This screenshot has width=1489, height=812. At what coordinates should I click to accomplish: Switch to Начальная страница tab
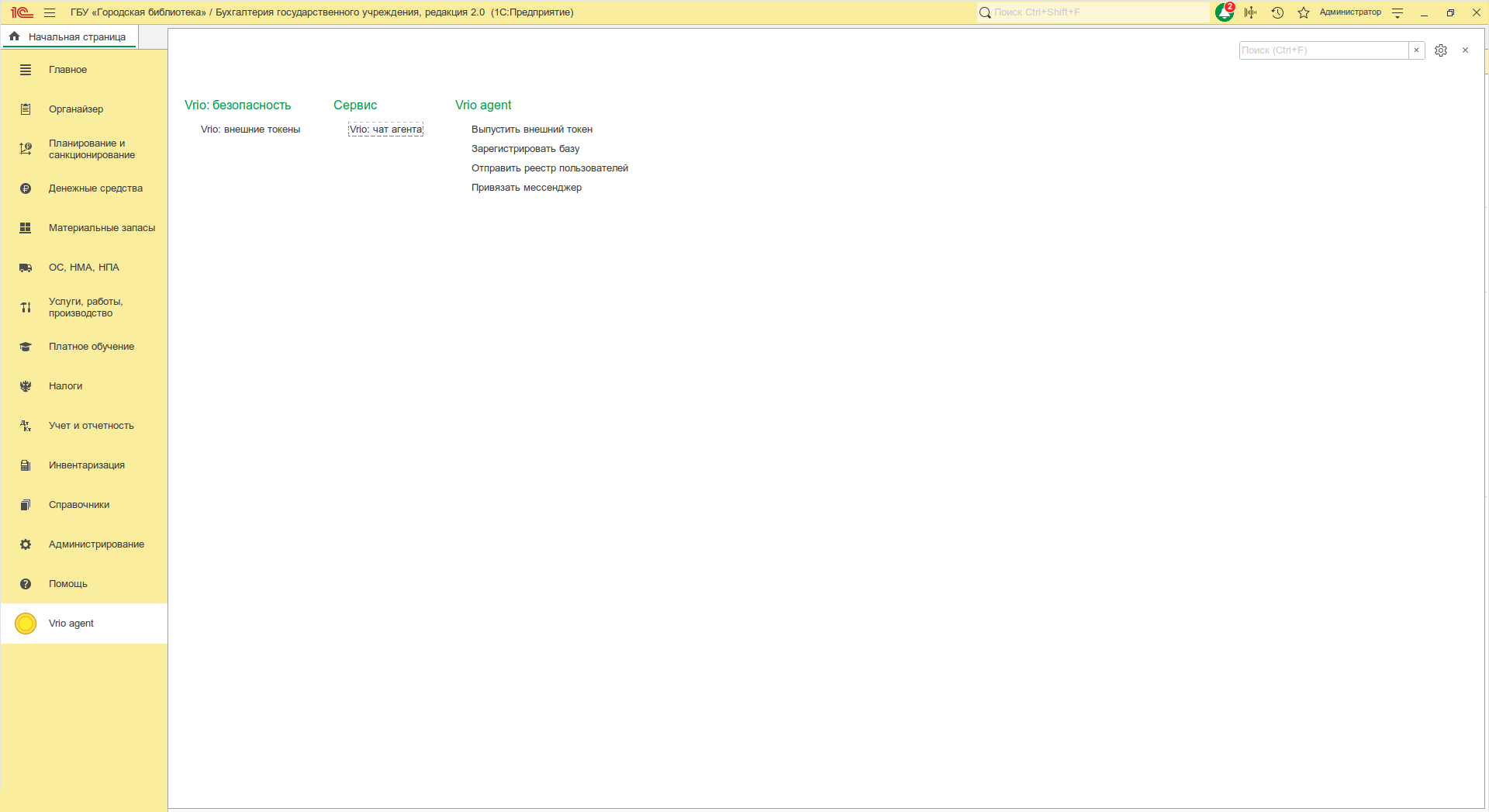pyautogui.click(x=70, y=37)
